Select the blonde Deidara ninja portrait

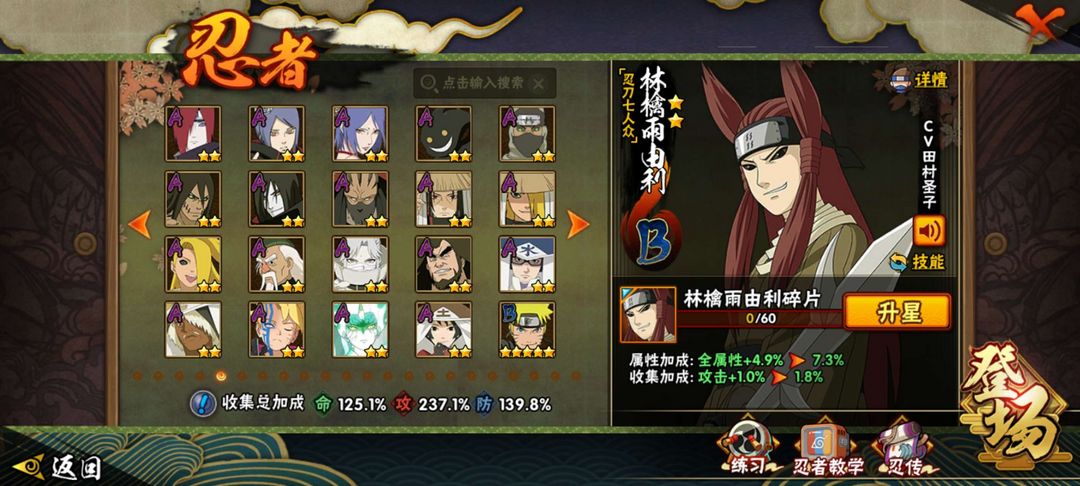(193, 264)
